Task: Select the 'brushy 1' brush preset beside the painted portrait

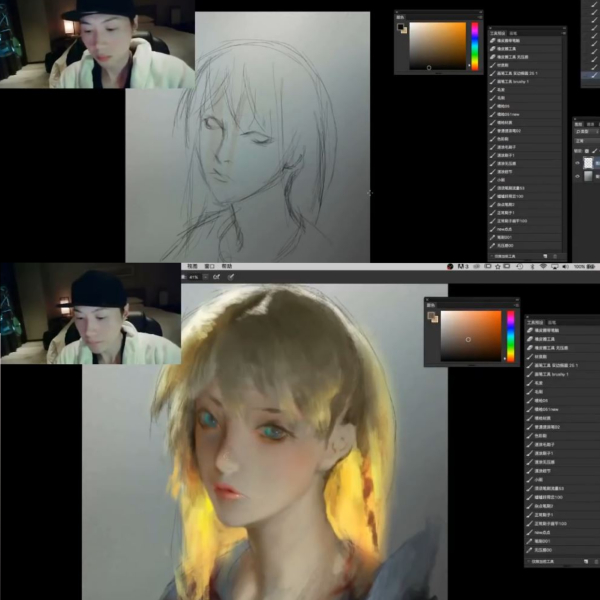Action: point(563,374)
